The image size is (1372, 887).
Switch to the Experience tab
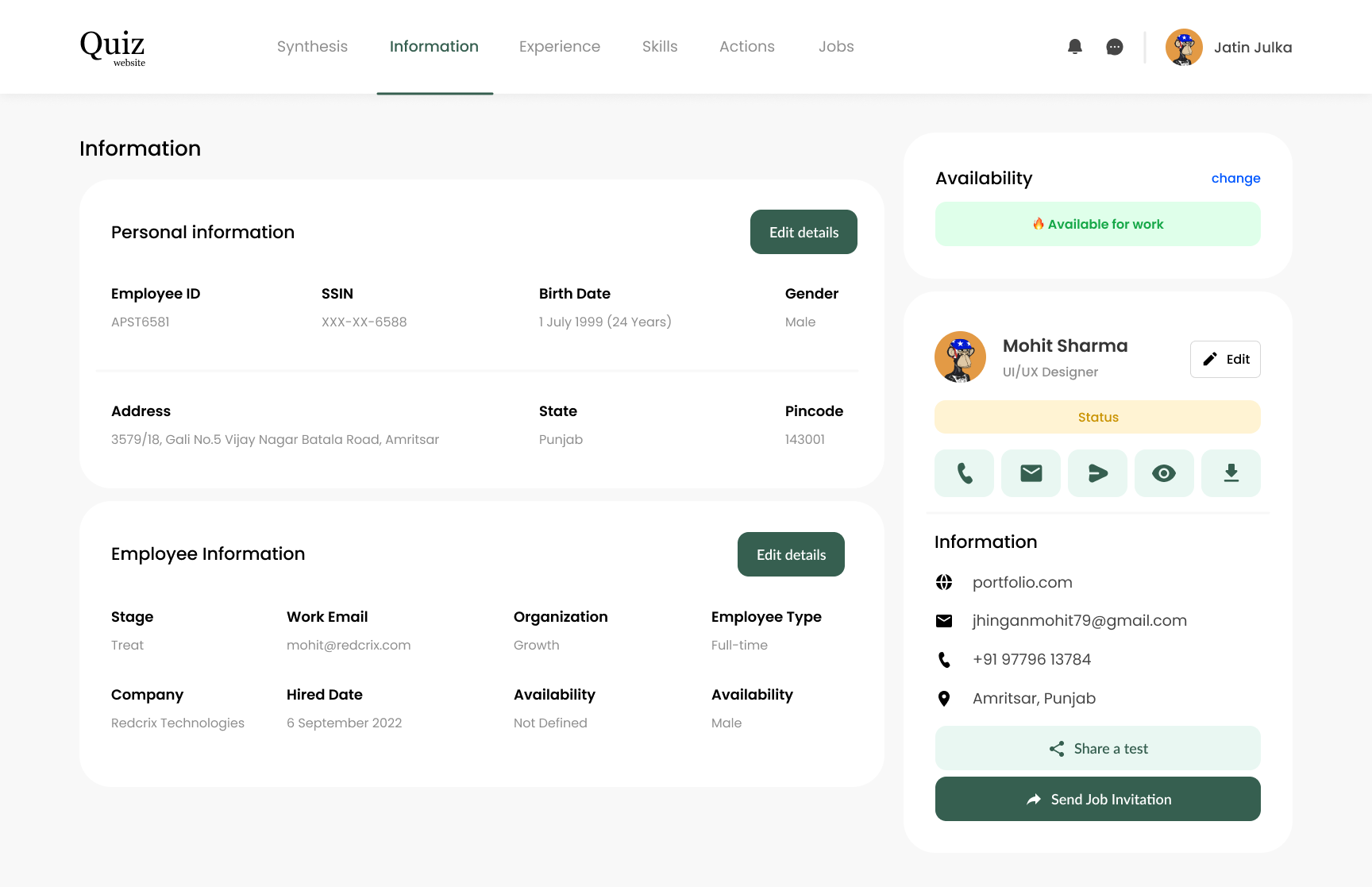point(560,47)
